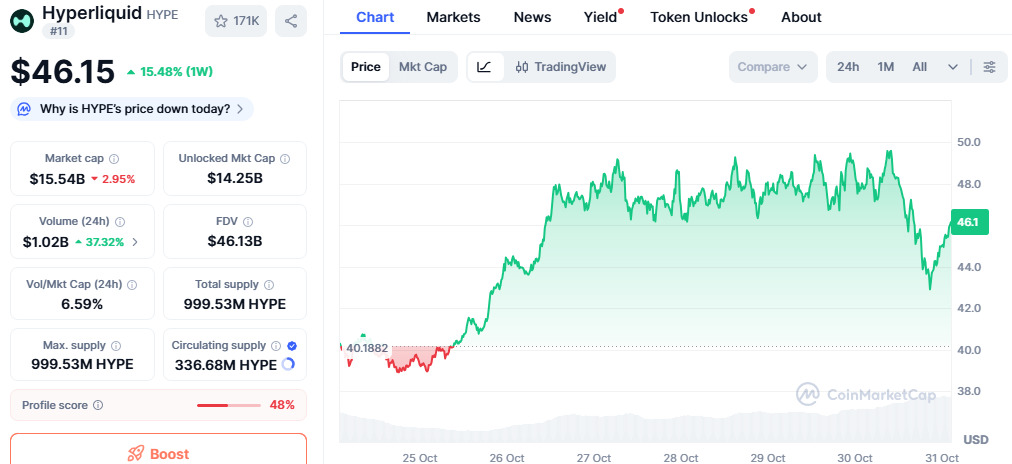The height and width of the screenshot is (464, 1012).
Task: Open chart settings sliders icon
Action: 989,67
